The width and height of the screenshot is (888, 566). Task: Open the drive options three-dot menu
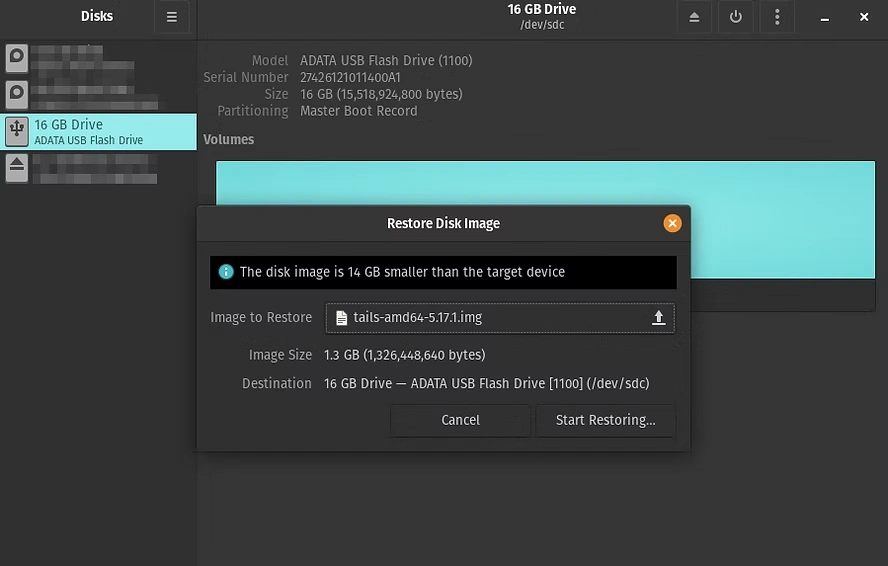(x=777, y=17)
